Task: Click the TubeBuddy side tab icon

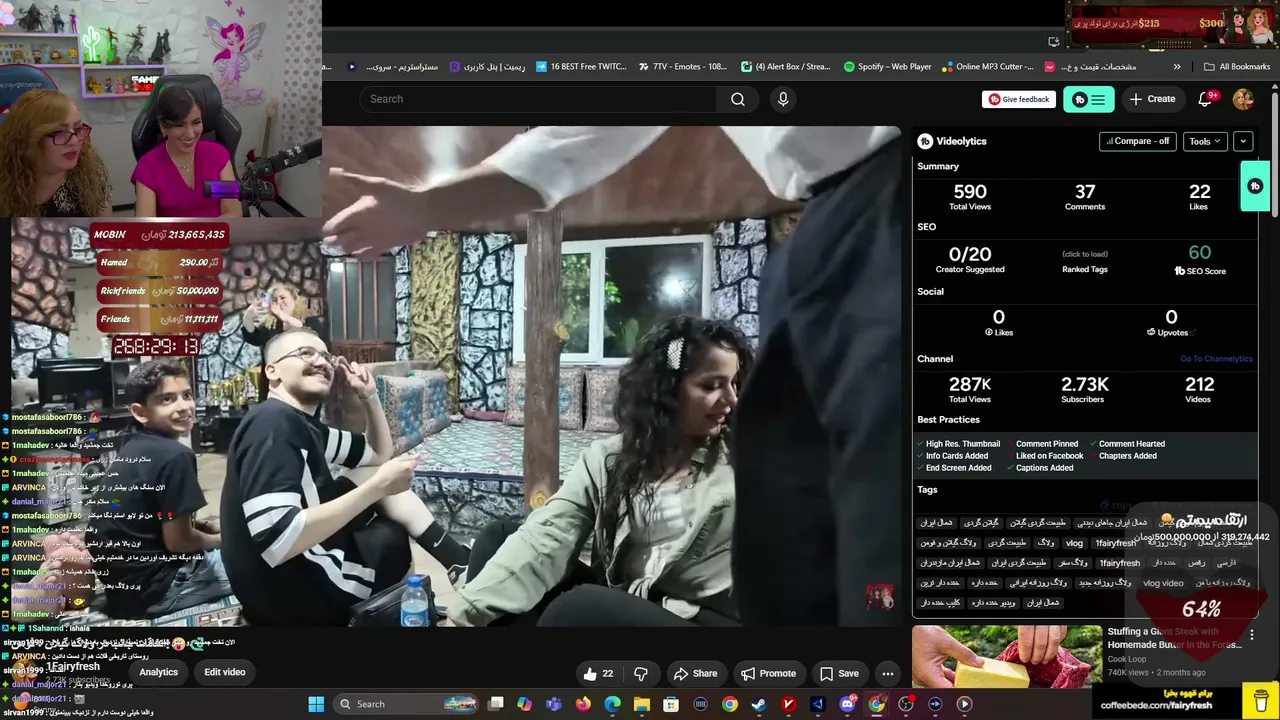Action: coord(1255,186)
